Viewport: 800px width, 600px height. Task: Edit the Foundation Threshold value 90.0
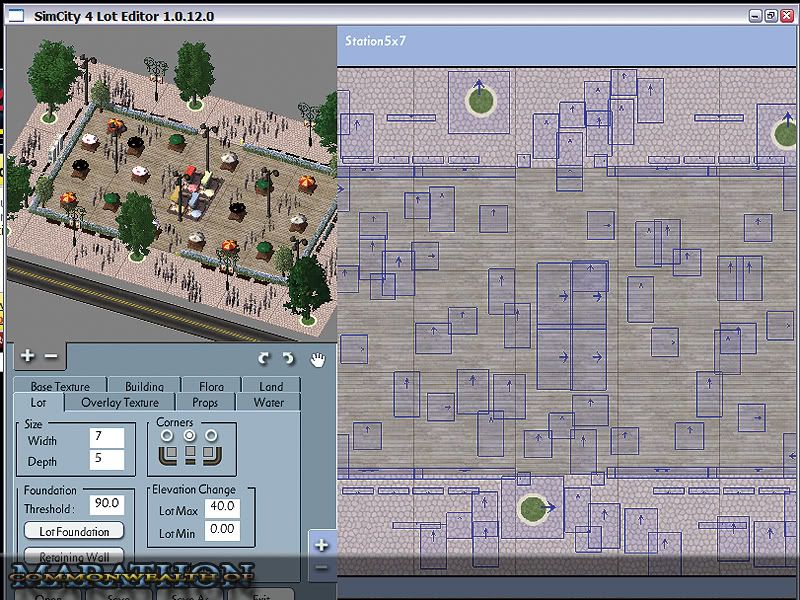pyautogui.click(x=107, y=504)
